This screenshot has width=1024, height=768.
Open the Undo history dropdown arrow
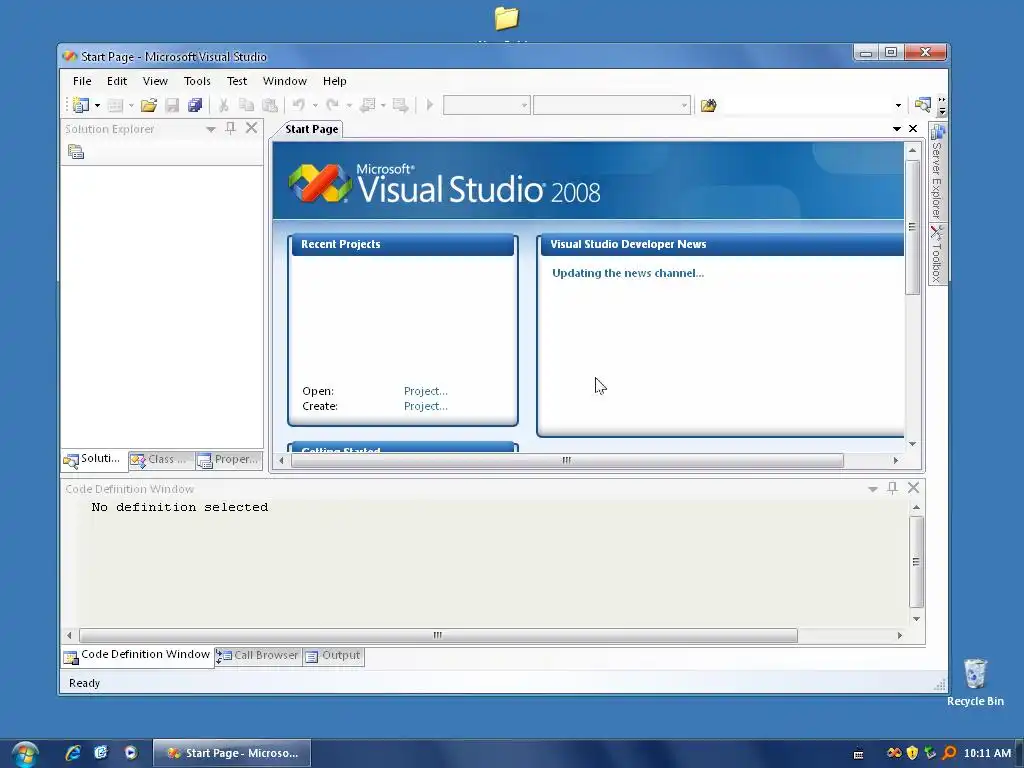click(315, 105)
